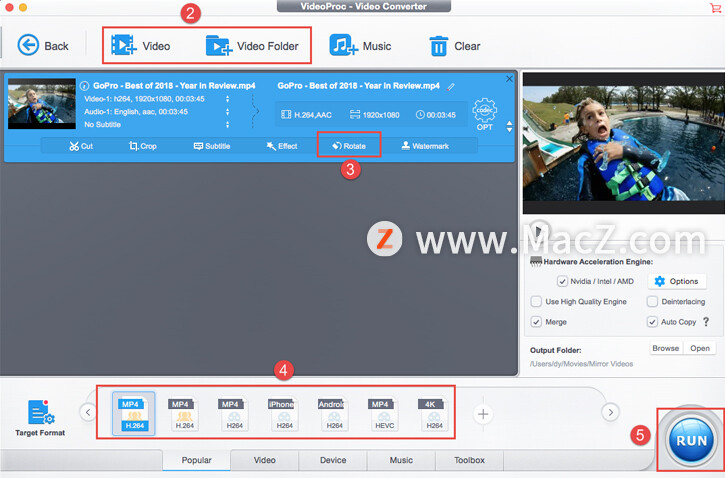The width and height of the screenshot is (725, 478).
Task: Open the Effect tool
Action: click(x=282, y=146)
